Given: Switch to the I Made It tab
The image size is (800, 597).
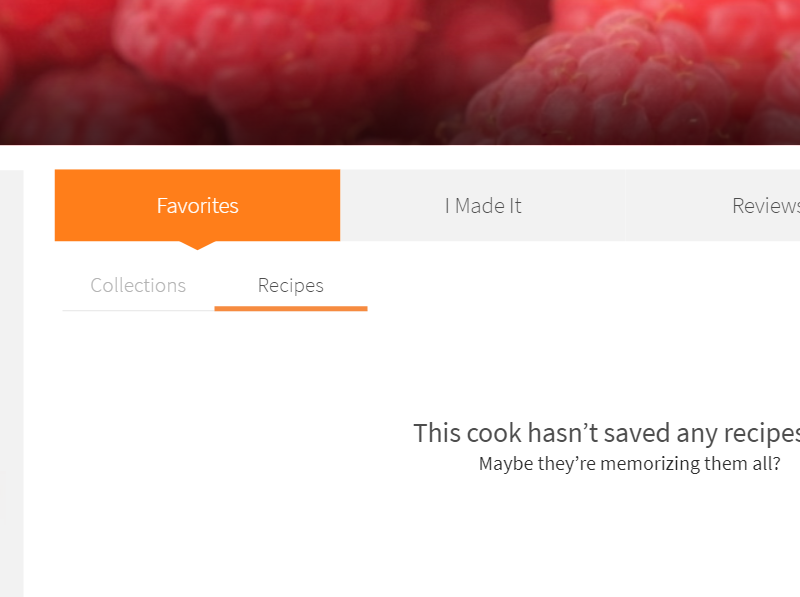Looking at the screenshot, I should pos(484,205).
